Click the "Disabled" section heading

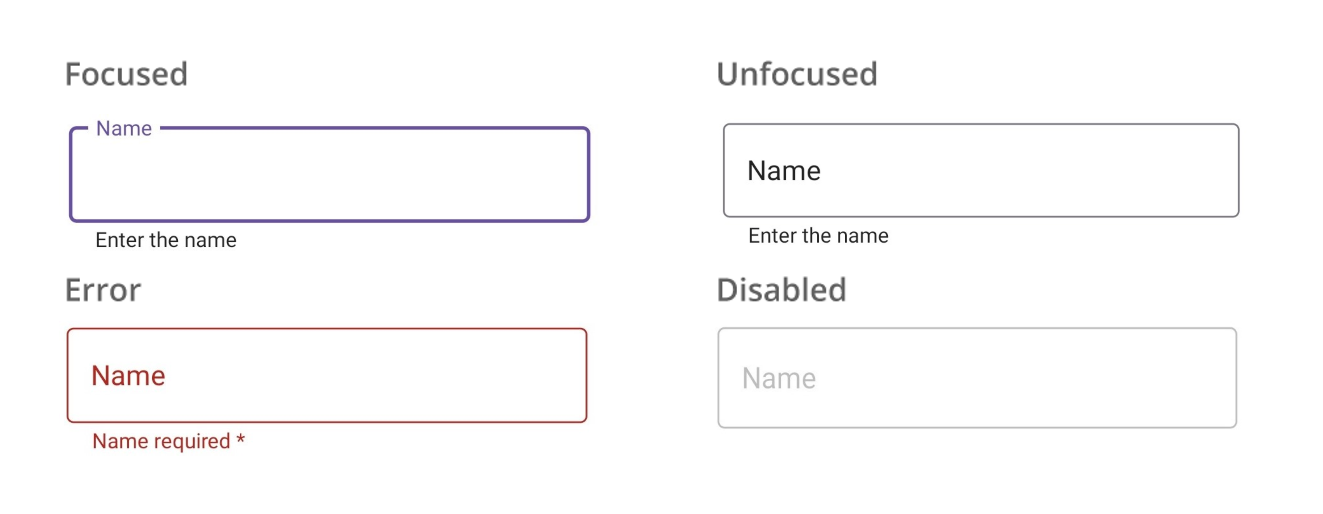pos(781,290)
